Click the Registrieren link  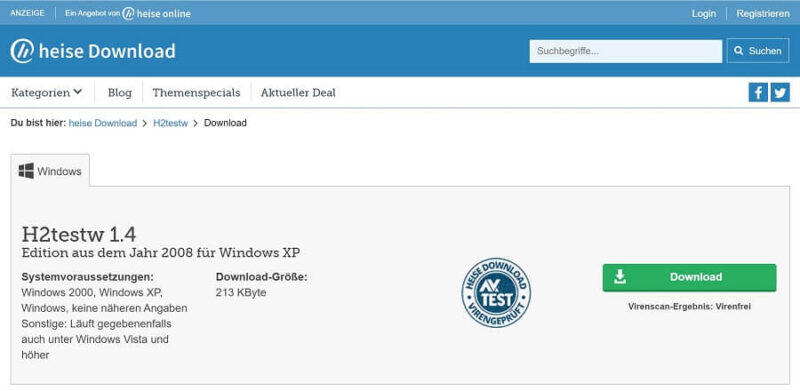tap(763, 14)
